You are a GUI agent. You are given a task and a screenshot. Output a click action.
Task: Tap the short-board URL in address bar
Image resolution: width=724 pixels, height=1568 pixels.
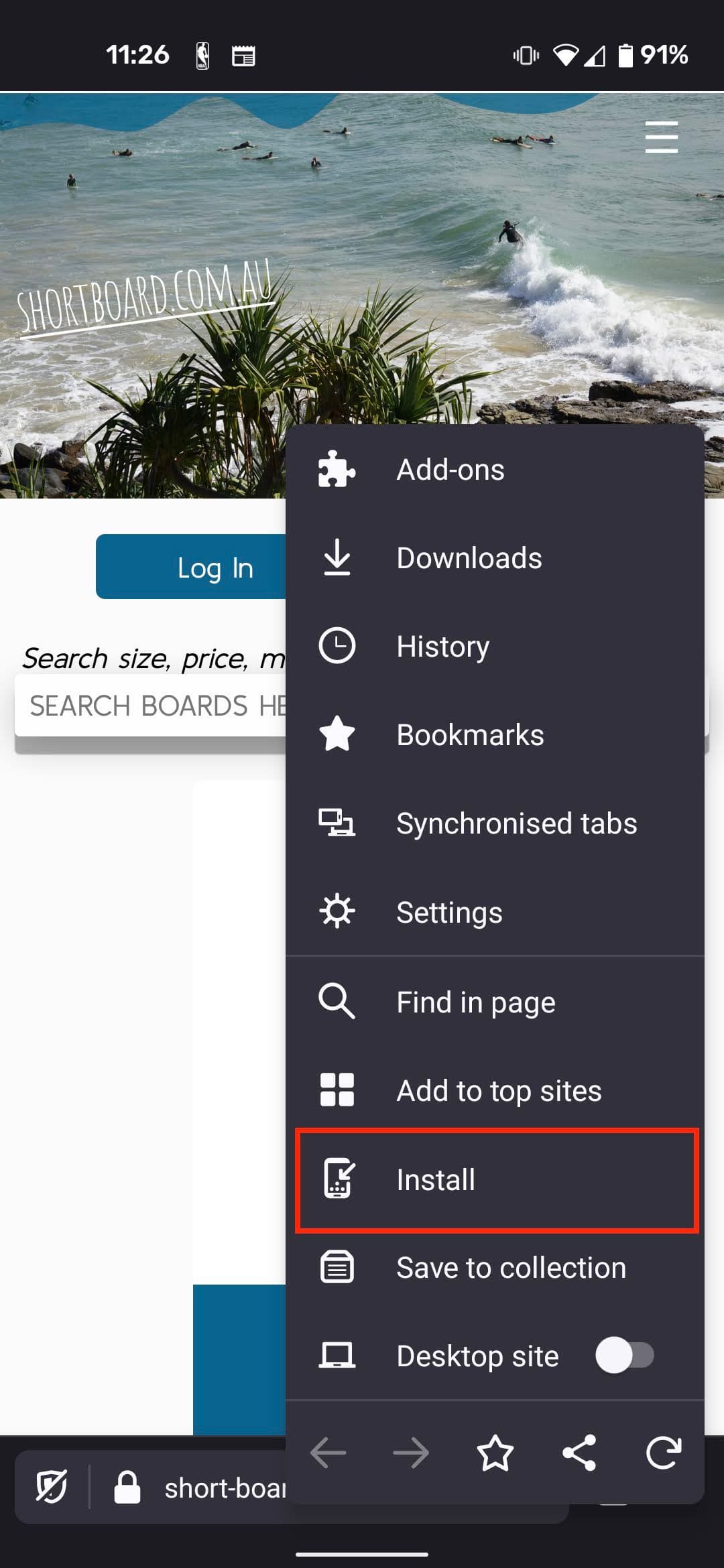(x=225, y=1488)
